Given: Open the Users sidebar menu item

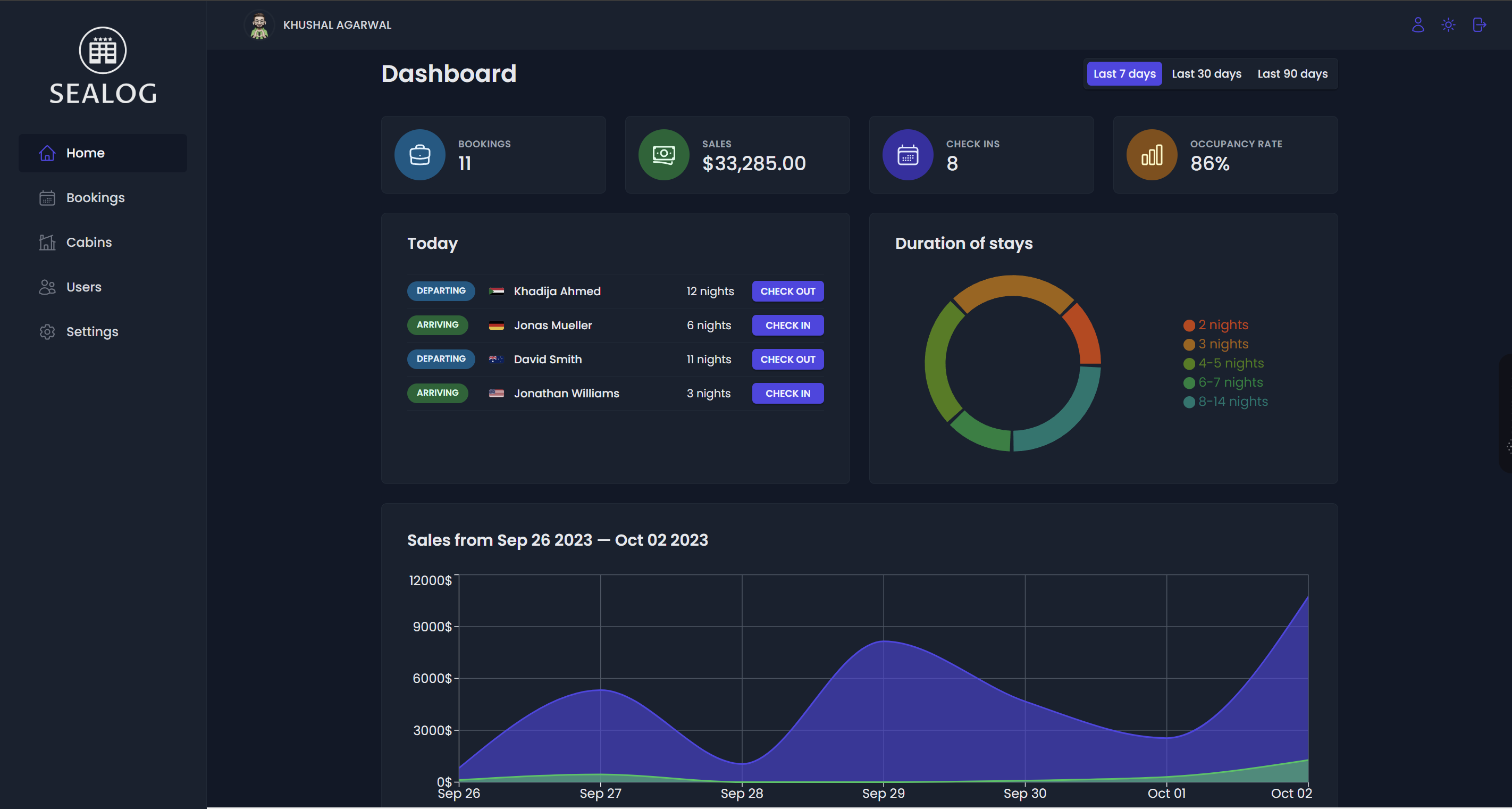Looking at the screenshot, I should point(84,287).
